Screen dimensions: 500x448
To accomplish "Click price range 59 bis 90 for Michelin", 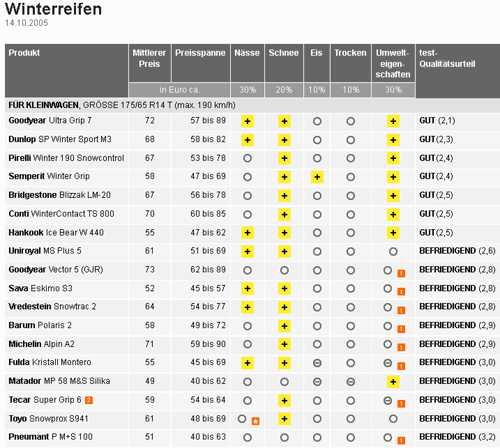I will [x=208, y=344].
